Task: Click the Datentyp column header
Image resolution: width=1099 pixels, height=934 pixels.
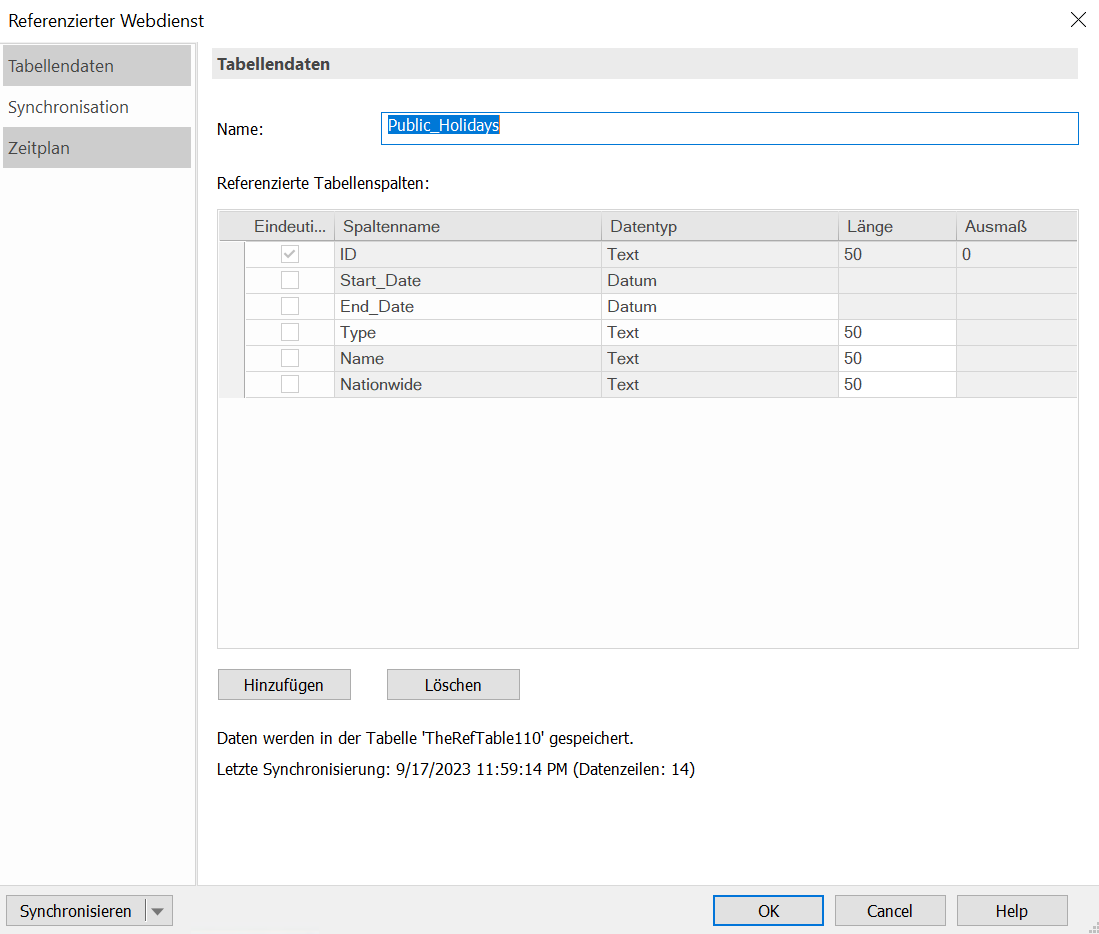Action: pos(720,226)
